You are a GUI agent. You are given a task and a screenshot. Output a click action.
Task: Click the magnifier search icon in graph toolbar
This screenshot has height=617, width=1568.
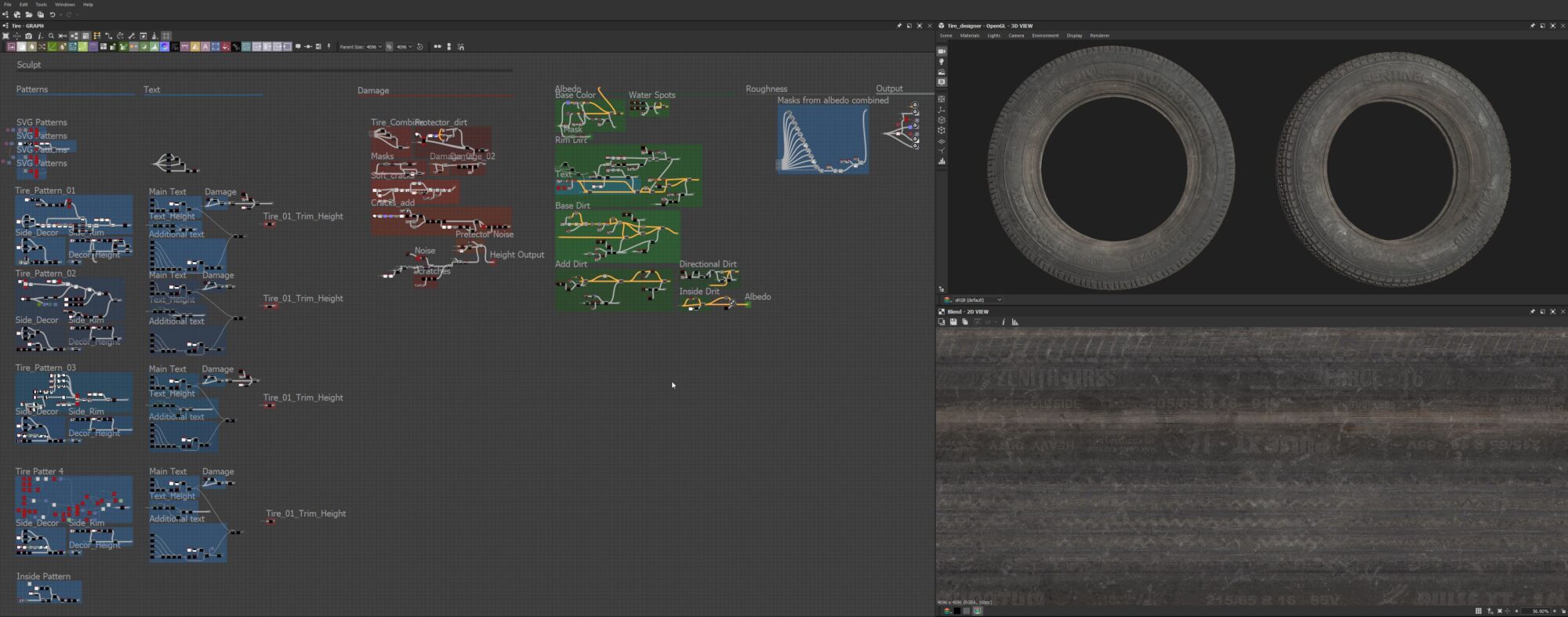51,36
